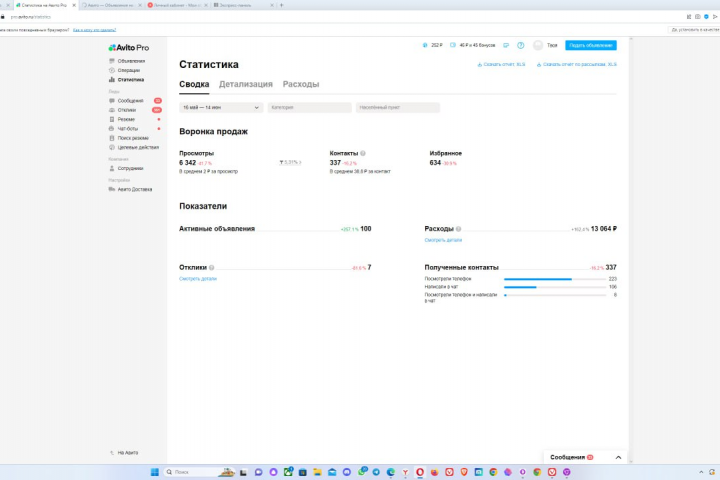Click the funnel conversion 5,31% indicator
The height and width of the screenshot is (480, 720).
(x=290, y=163)
